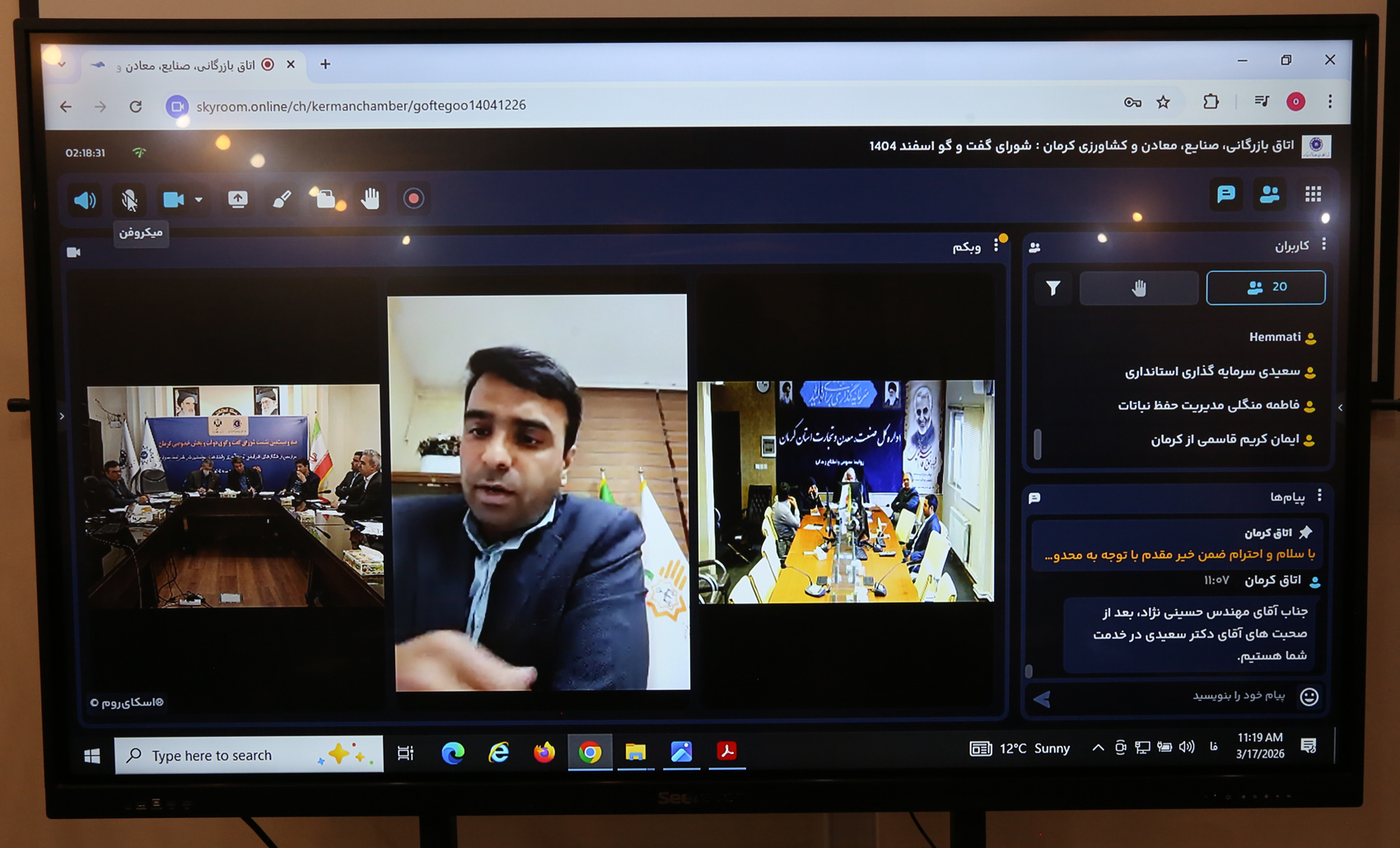
Task: Open camera options dropdown arrow
Action: coord(198,199)
